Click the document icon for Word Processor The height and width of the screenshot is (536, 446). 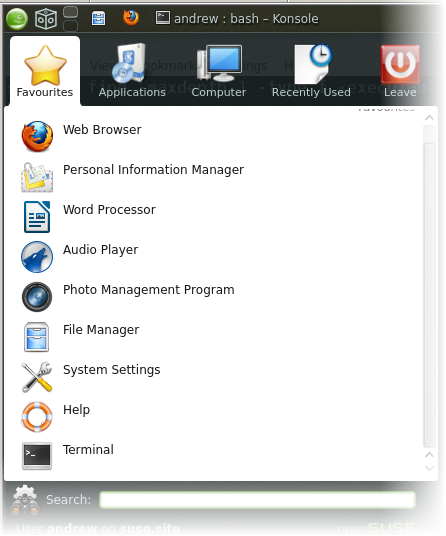pyautogui.click(x=37, y=217)
